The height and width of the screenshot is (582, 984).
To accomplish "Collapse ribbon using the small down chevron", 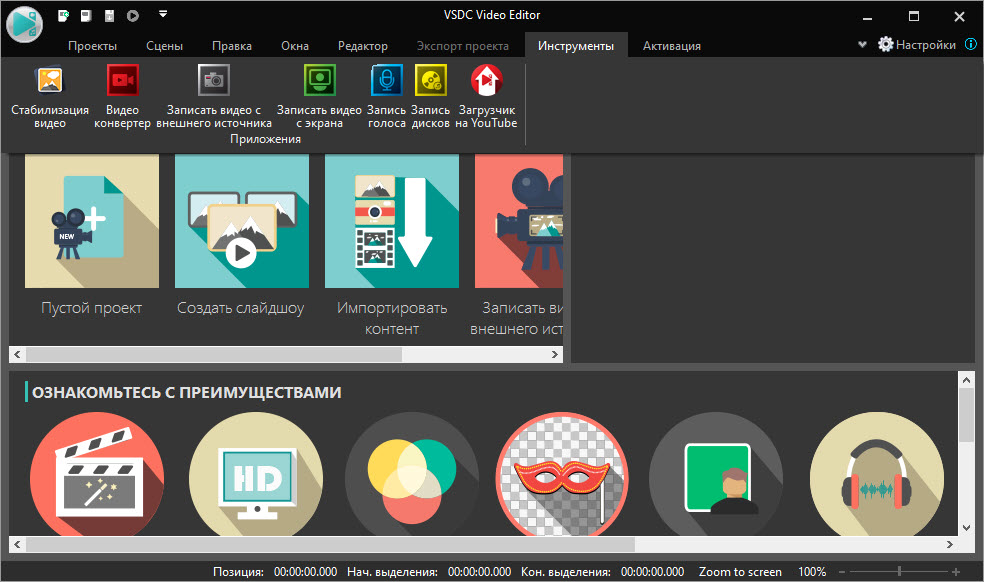I will pyautogui.click(x=862, y=45).
